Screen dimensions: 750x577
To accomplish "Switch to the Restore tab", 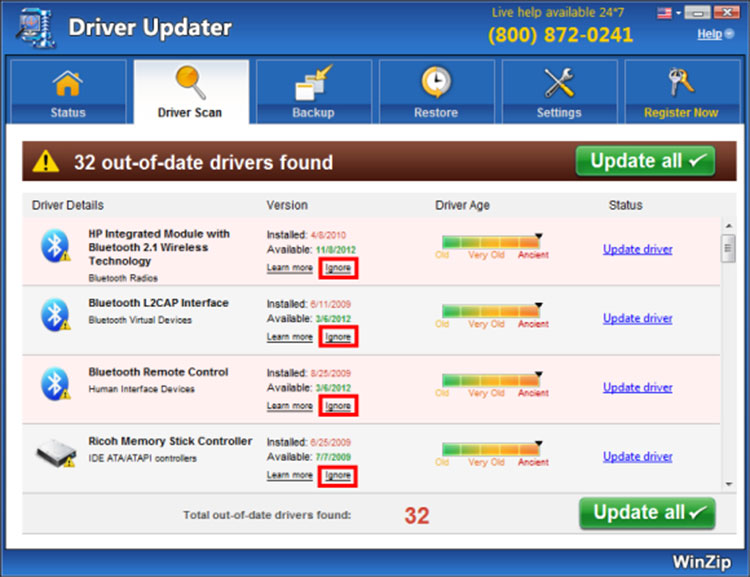I will point(436,91).
